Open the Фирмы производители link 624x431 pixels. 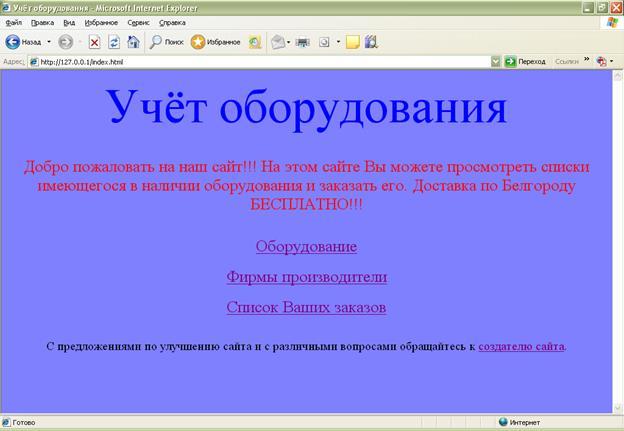pyautogui.click(x=306, y=277)
